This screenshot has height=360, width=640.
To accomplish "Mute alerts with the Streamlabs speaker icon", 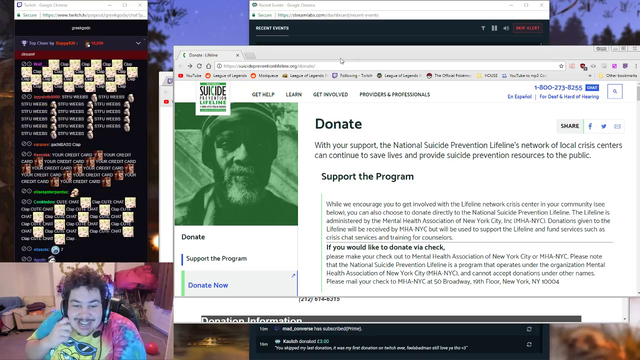I will pos(506,28).
